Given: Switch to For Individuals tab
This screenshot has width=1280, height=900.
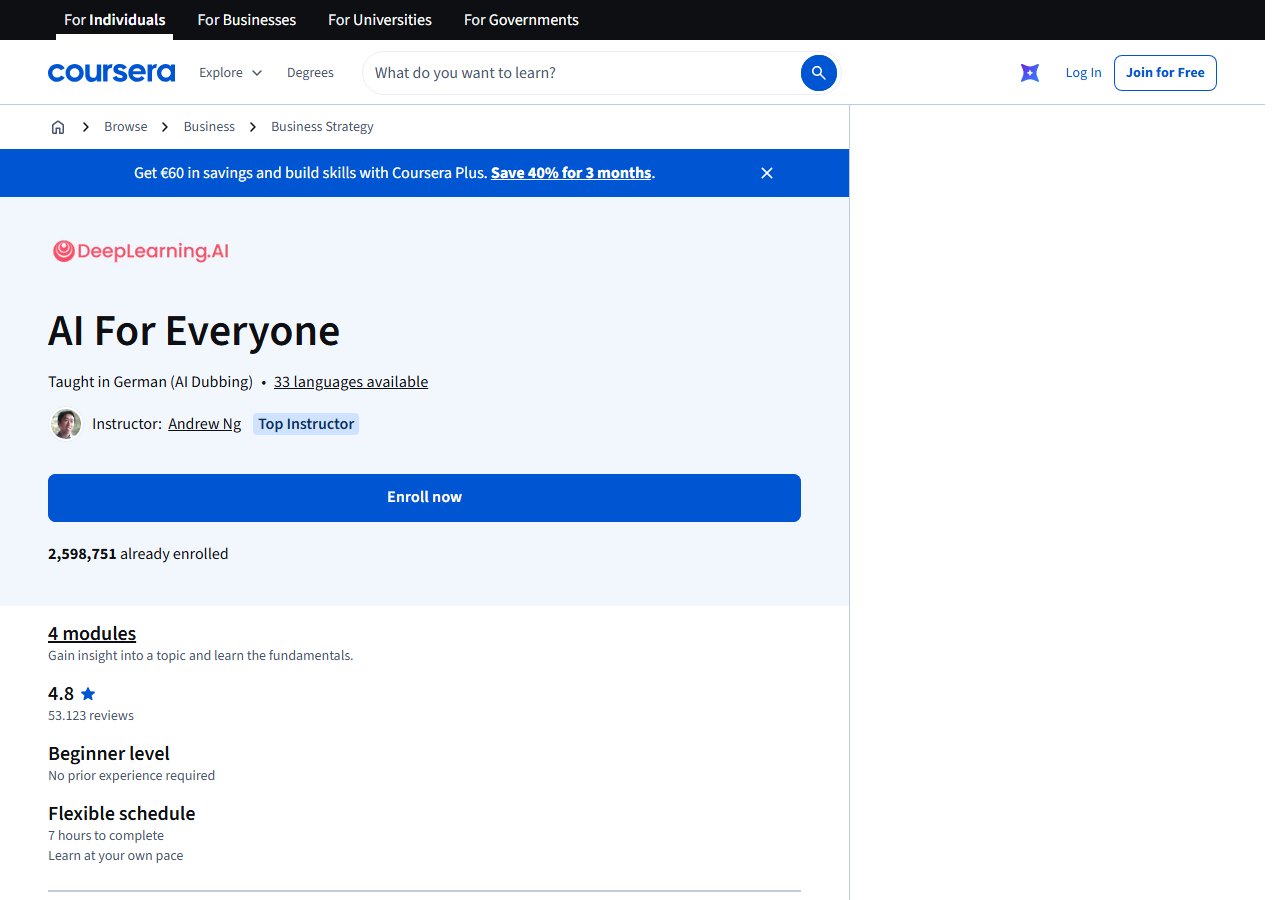Looking at the screenshot, I should tap(115, 20).
